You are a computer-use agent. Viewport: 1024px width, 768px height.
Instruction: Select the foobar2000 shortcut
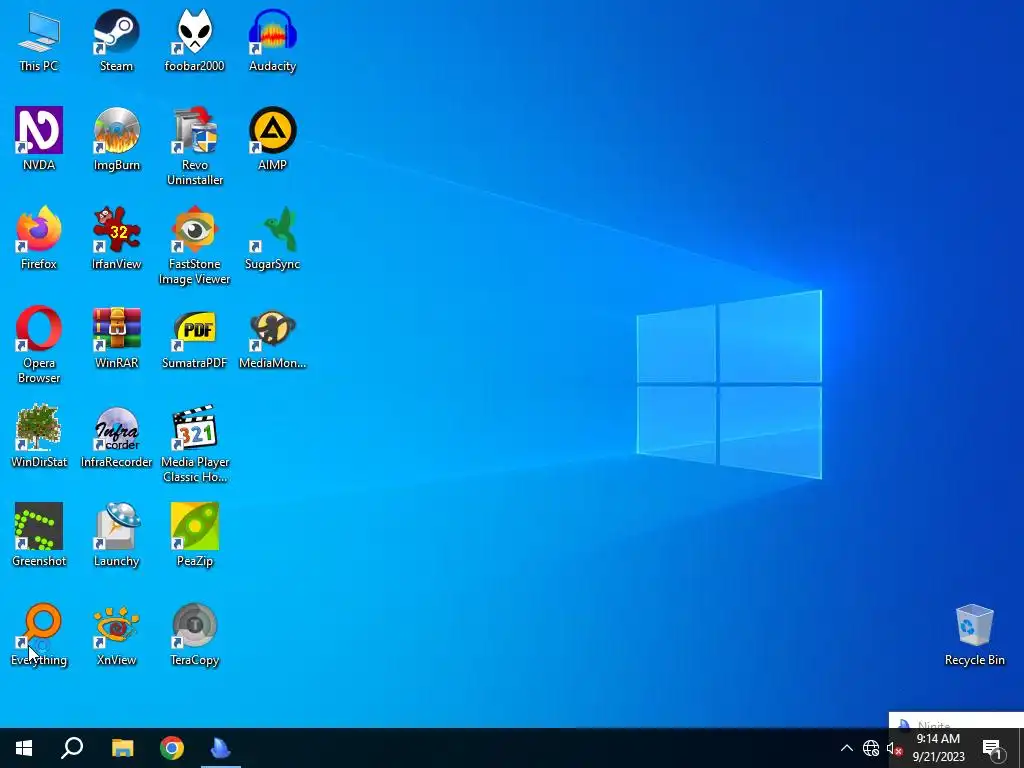pos(195,40)
